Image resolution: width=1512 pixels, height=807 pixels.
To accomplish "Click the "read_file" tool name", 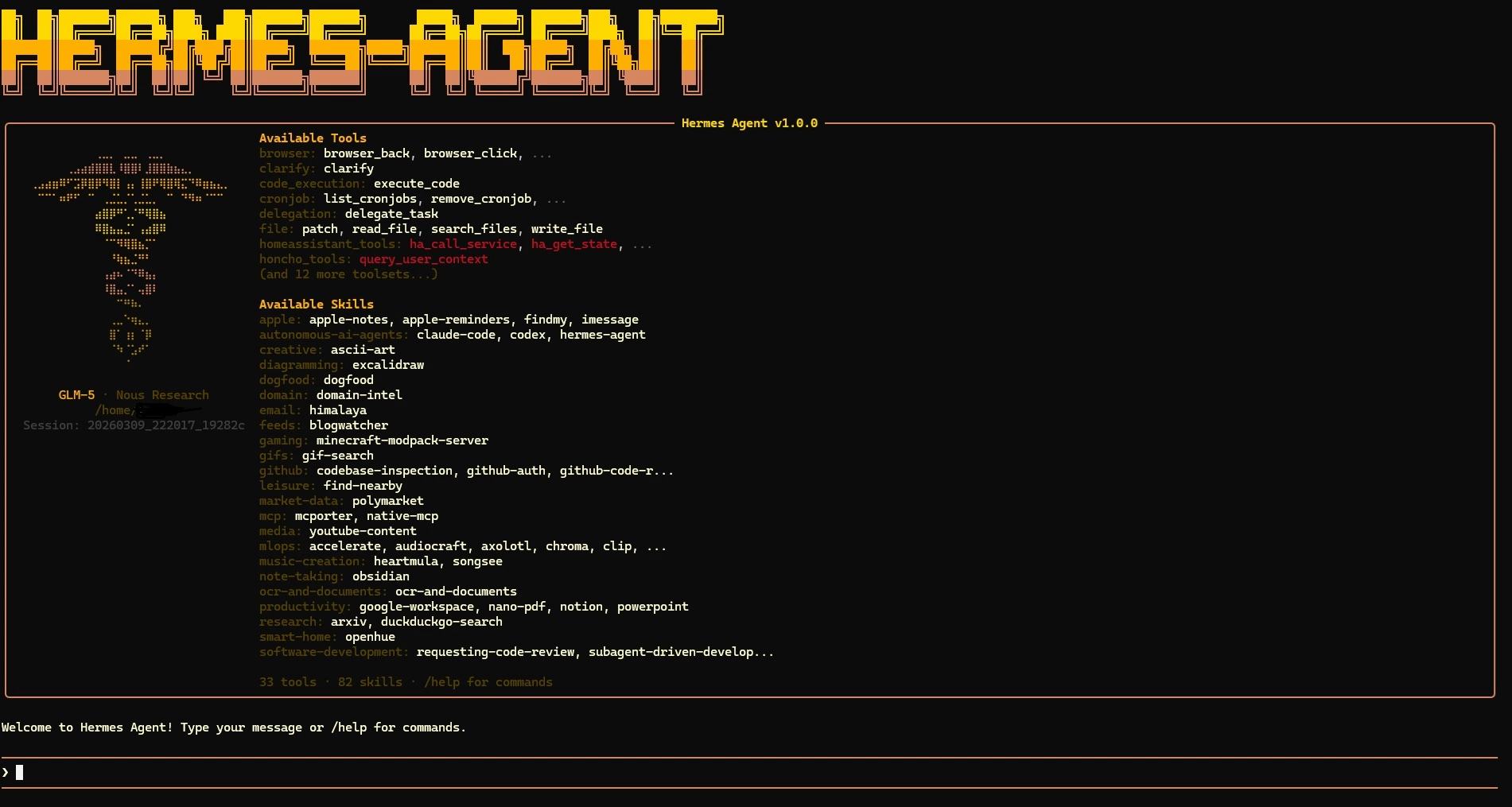I will (384, 229).
